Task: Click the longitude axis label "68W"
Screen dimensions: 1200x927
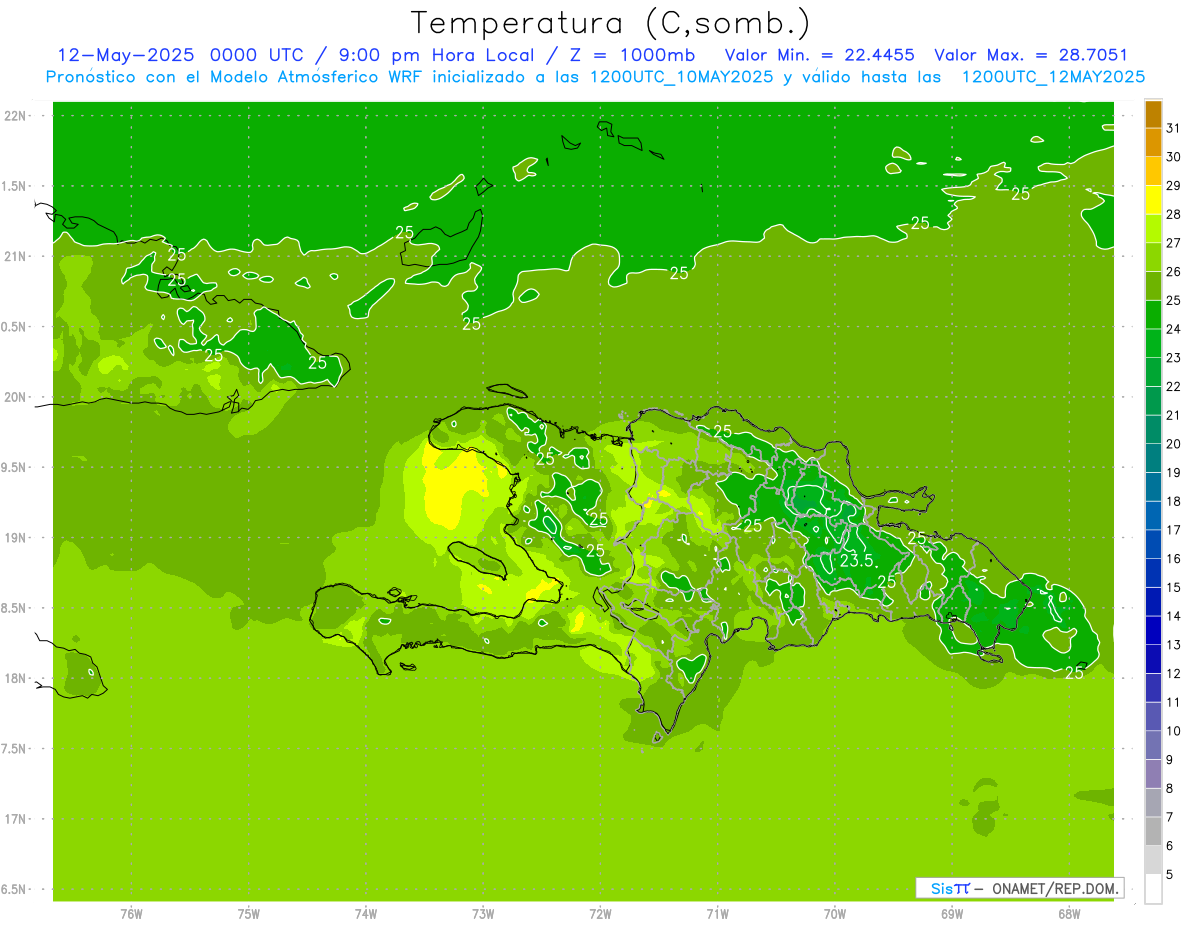Action: coord(1069,914)
